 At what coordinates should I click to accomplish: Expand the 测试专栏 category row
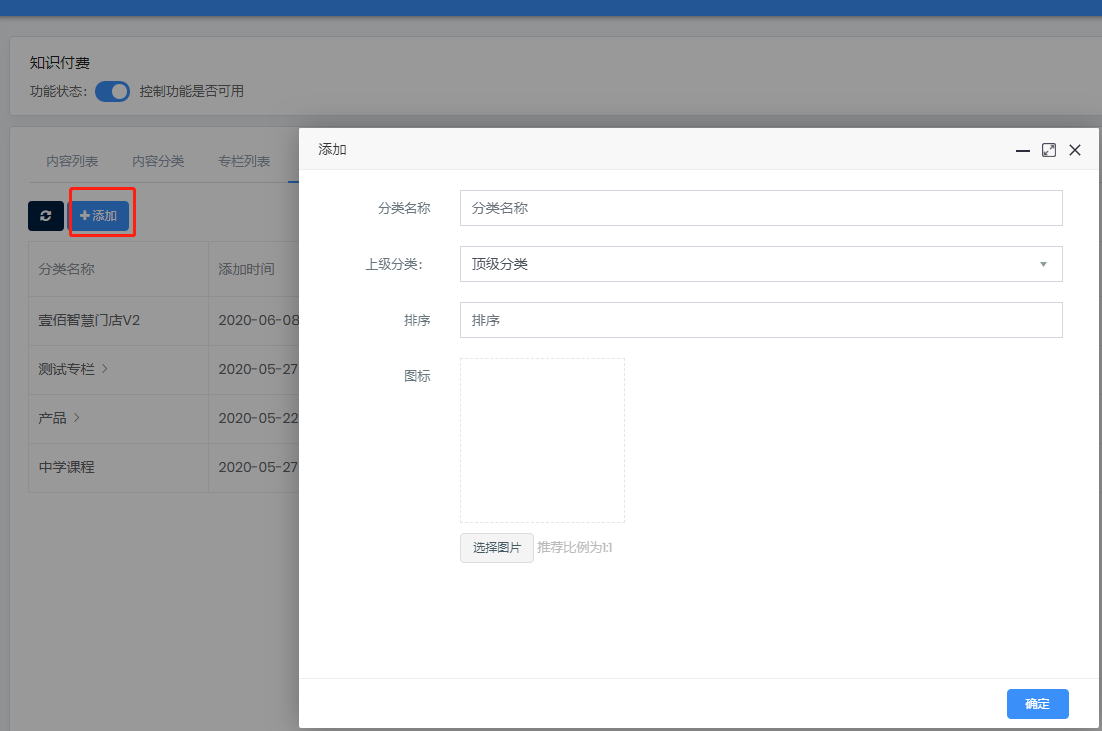click(105, 369)
